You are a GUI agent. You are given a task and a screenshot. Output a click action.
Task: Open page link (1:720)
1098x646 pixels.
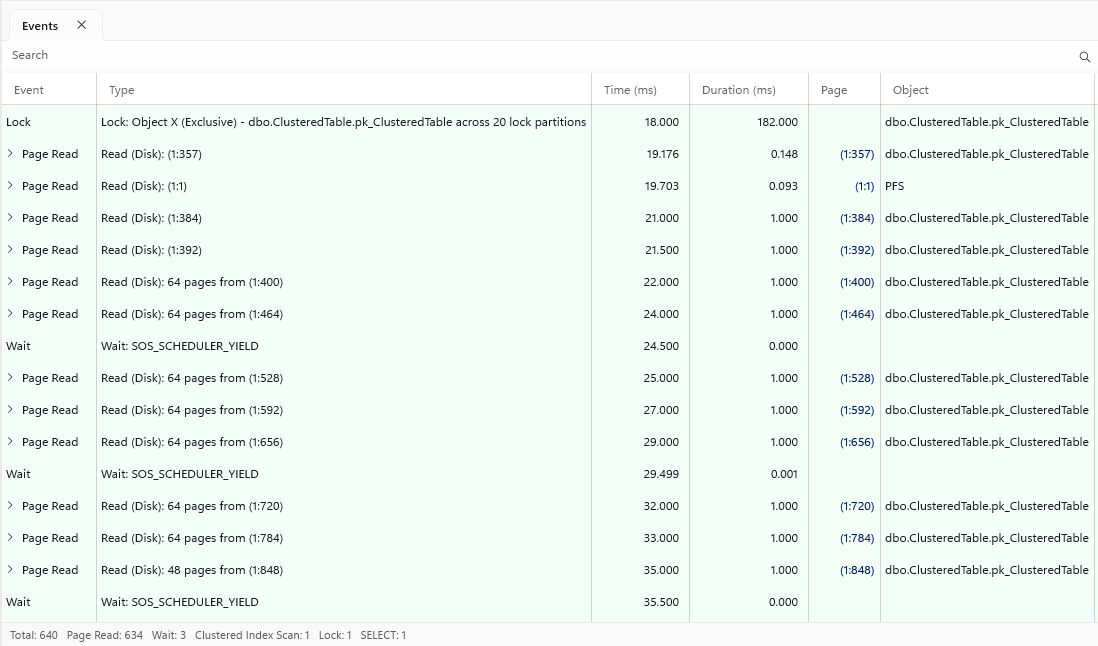[x=857, y=506]
